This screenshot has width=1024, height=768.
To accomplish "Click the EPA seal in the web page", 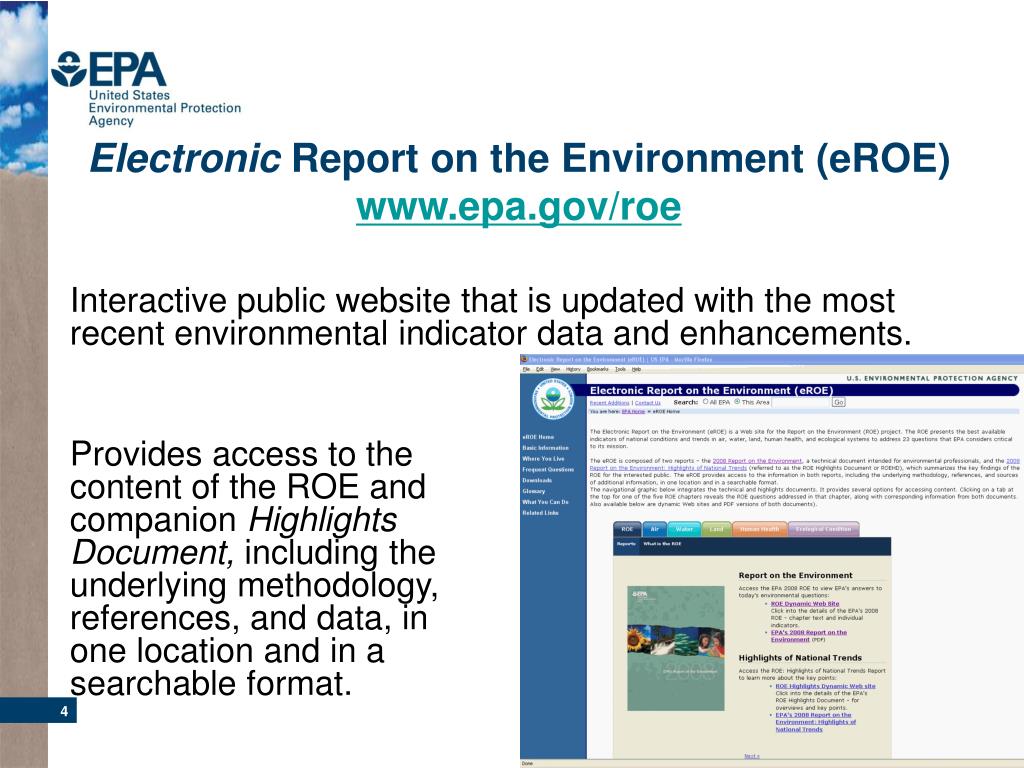I will [553, 399].
